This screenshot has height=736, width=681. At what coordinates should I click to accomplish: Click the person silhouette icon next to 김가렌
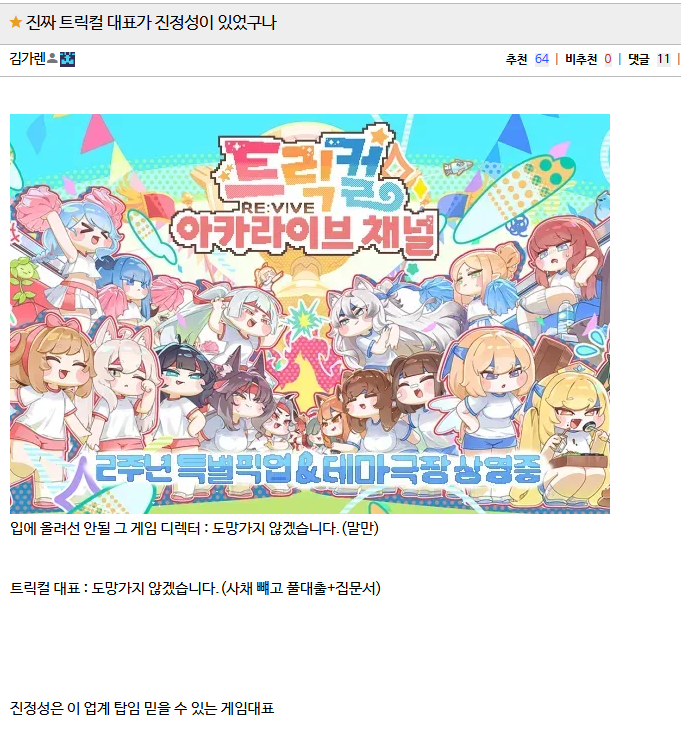point(53,58)
